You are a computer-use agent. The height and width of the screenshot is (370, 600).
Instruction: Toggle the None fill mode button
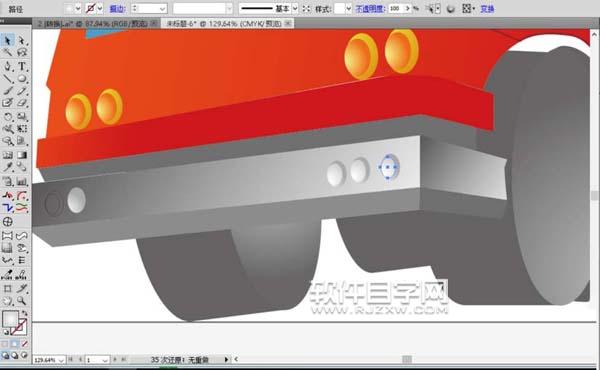[x=24, y=344]
